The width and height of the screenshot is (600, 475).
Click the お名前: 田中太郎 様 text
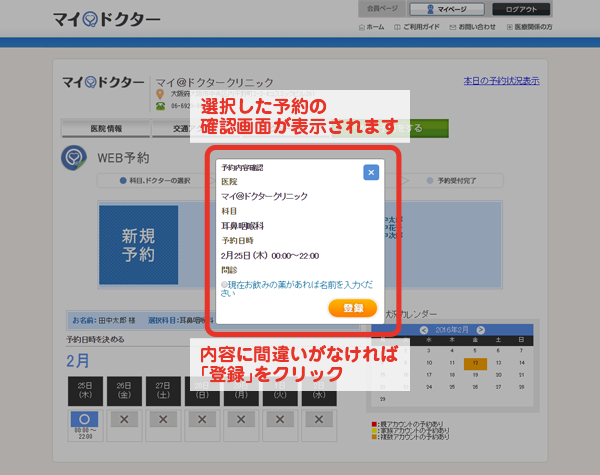click(x=104, y=320)
